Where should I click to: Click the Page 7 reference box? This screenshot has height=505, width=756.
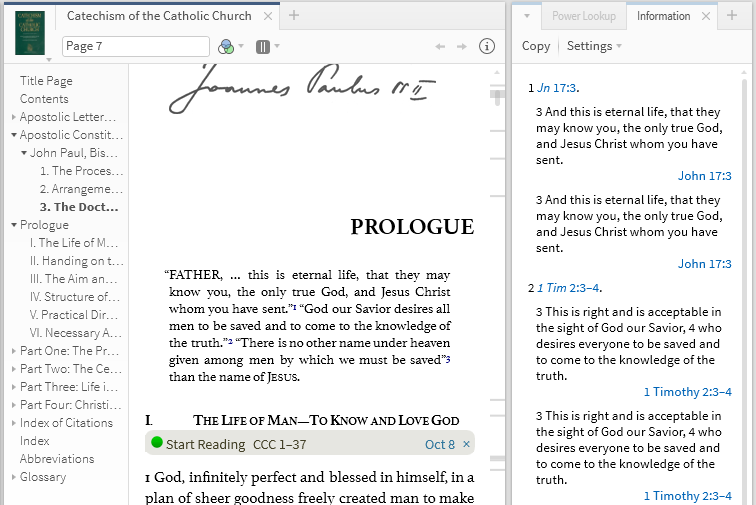(x=135, y=46)
